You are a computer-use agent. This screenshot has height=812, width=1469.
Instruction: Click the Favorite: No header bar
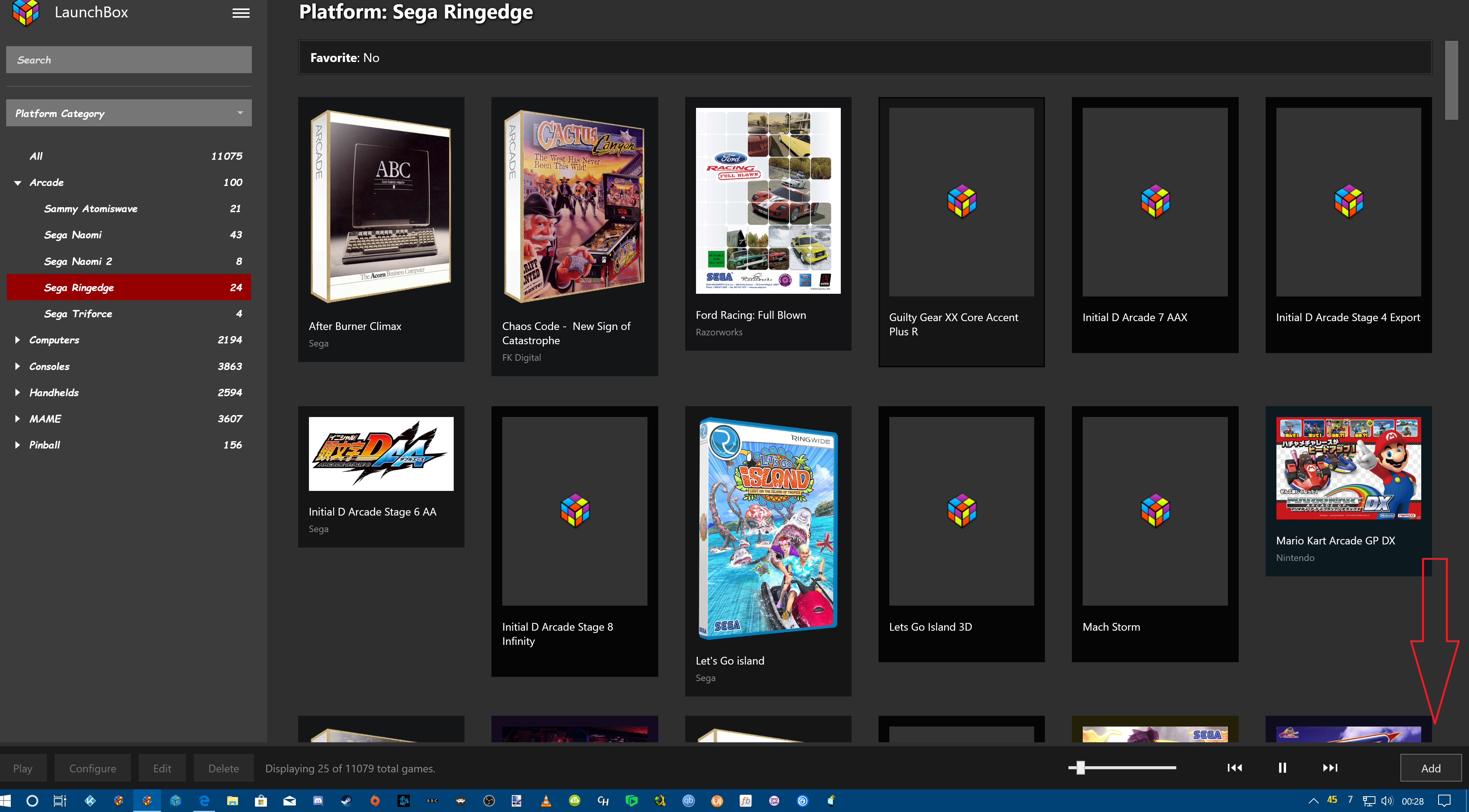[x=865, y=57]
